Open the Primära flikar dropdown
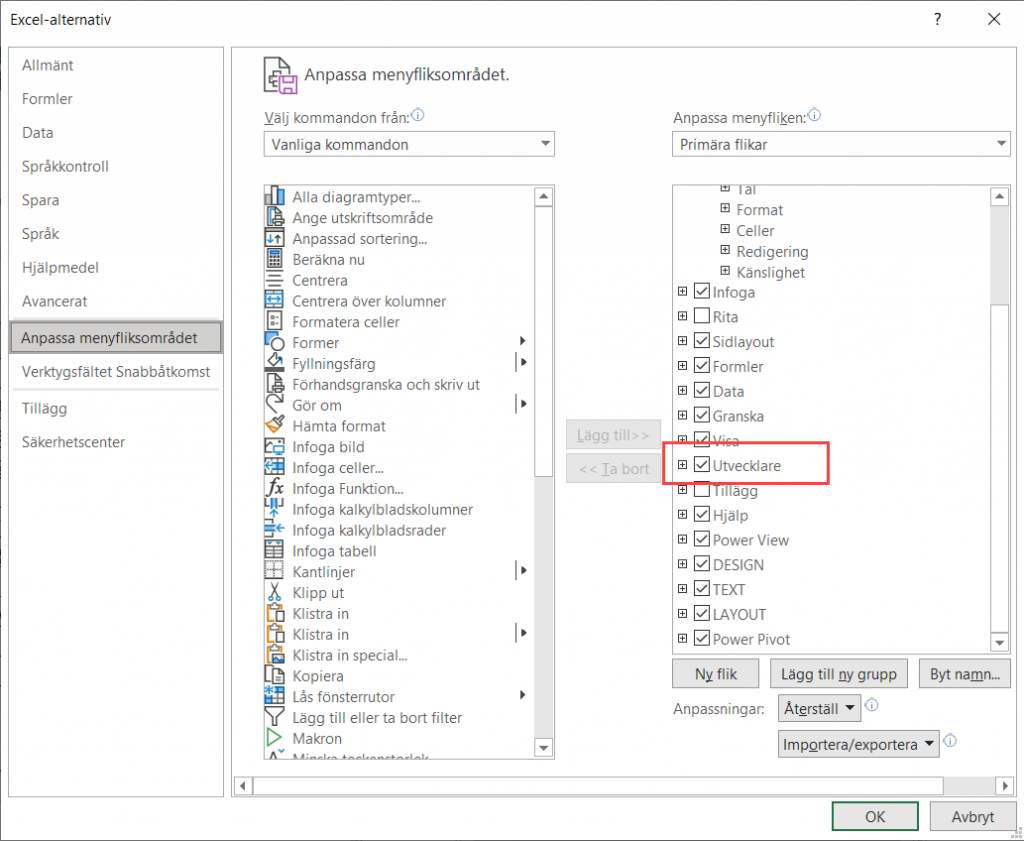The image size is (1024, 841). click(841, 145)
